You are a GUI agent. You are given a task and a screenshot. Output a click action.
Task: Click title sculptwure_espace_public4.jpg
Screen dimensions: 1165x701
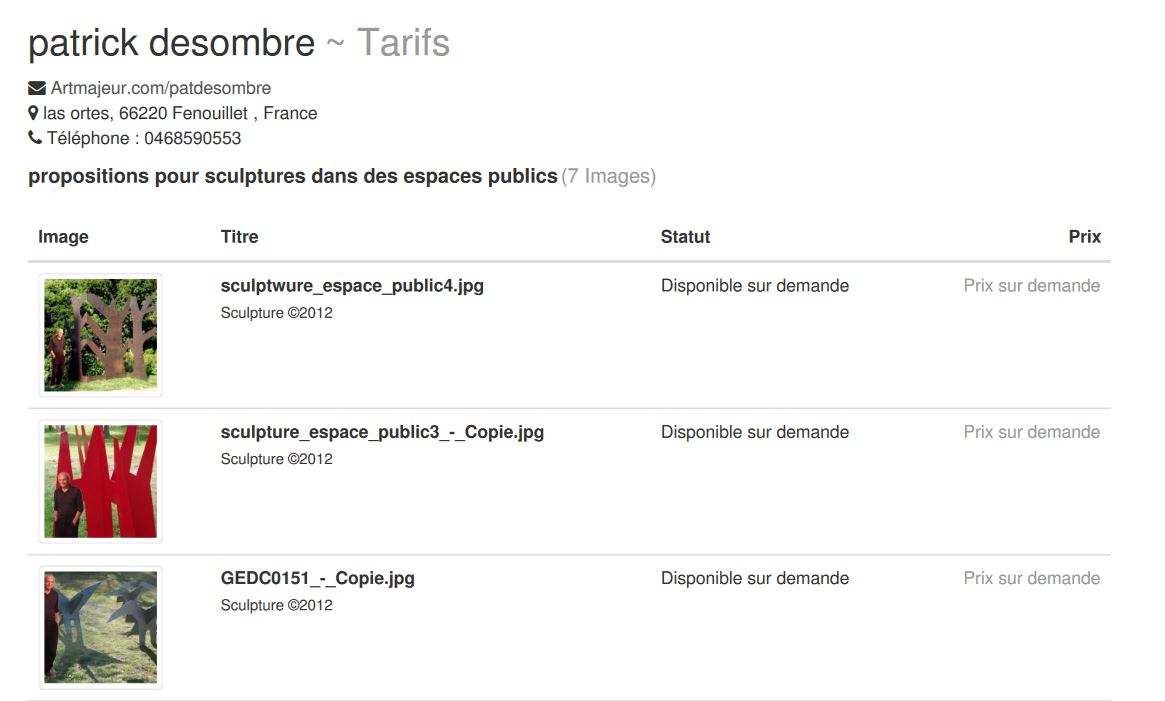coord(352,286)
